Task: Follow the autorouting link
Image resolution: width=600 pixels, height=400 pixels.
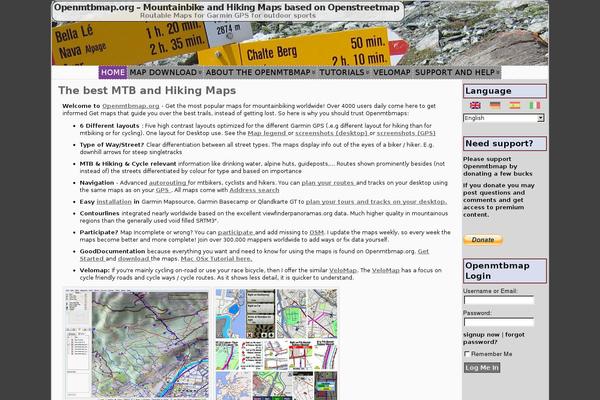Action: pos(168,183)
